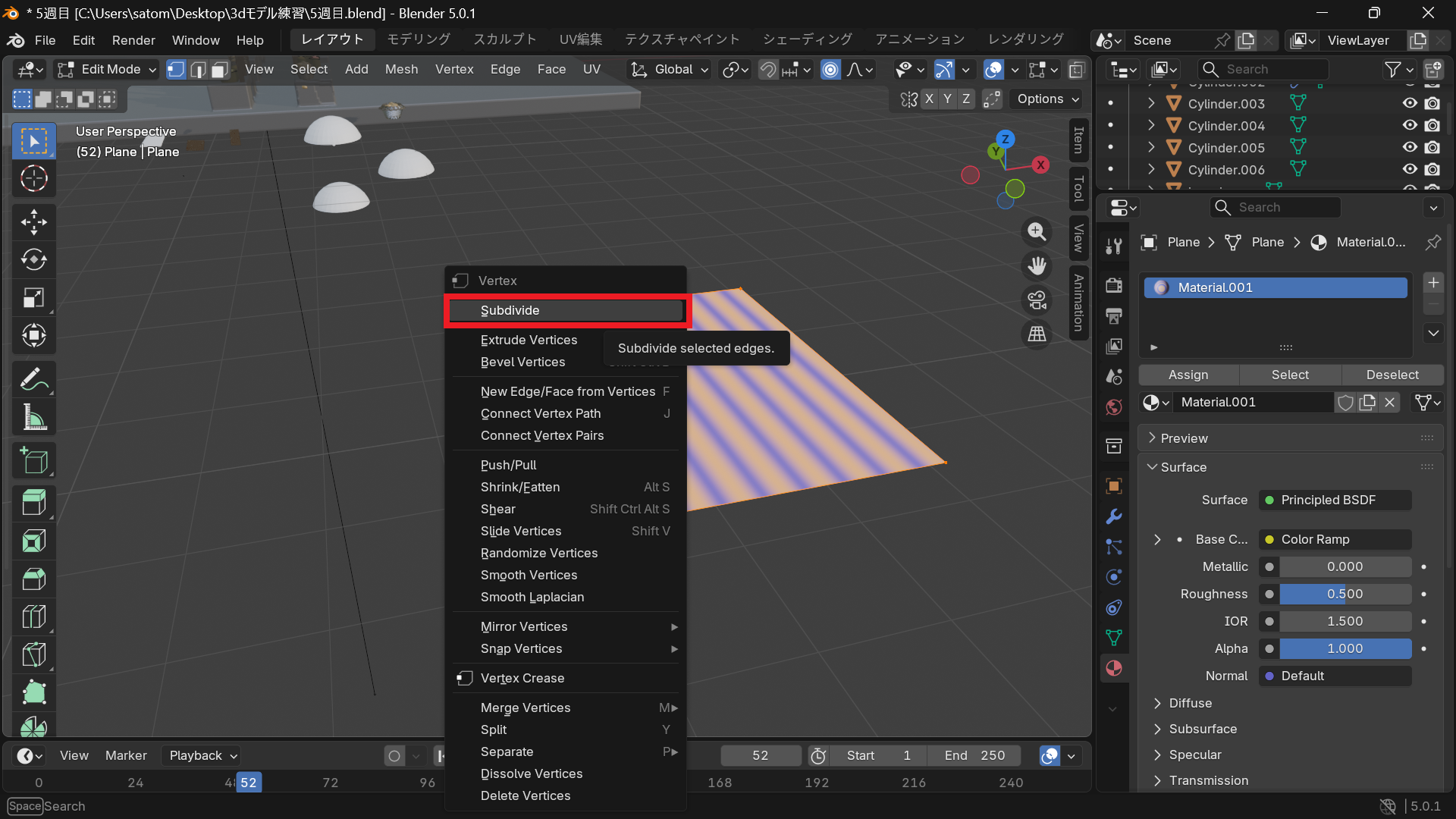Select the Measure ruler tool

pyautogui.click(x=33, y=417)
